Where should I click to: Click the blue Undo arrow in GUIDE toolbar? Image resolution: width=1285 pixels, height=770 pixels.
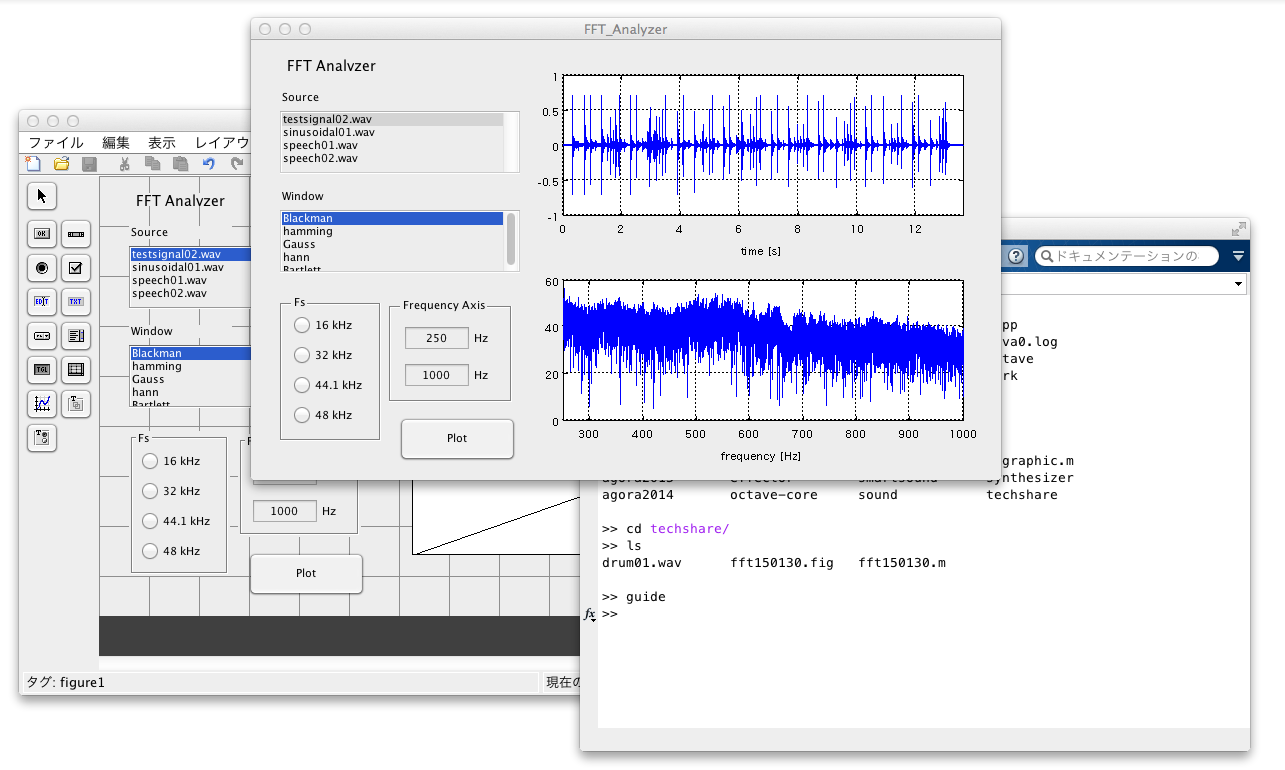pos(208,164)
